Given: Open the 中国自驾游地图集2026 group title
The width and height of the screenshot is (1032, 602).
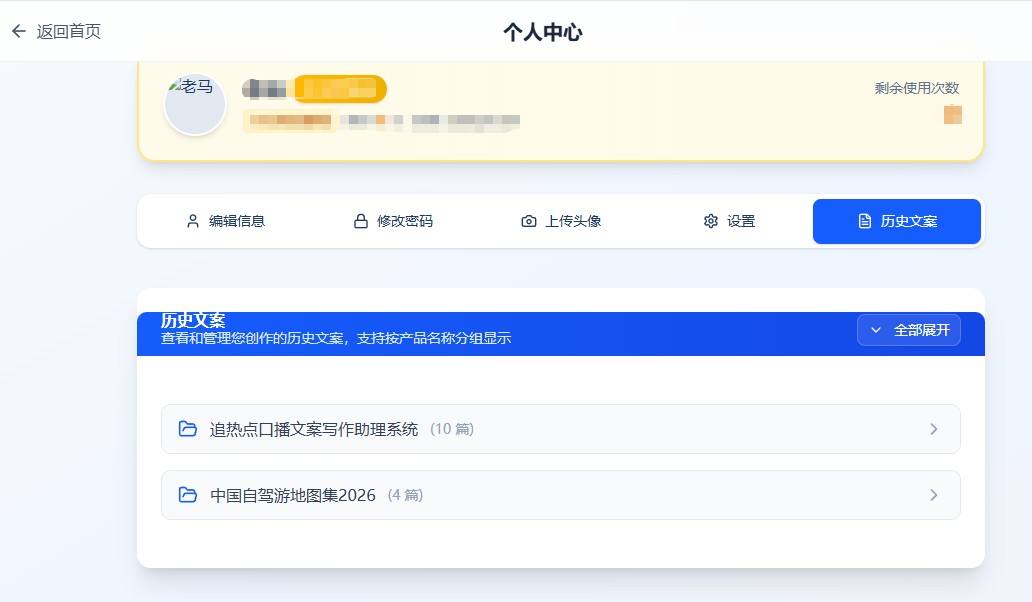Looking at the screenshot, I should [x=293, y=495].
